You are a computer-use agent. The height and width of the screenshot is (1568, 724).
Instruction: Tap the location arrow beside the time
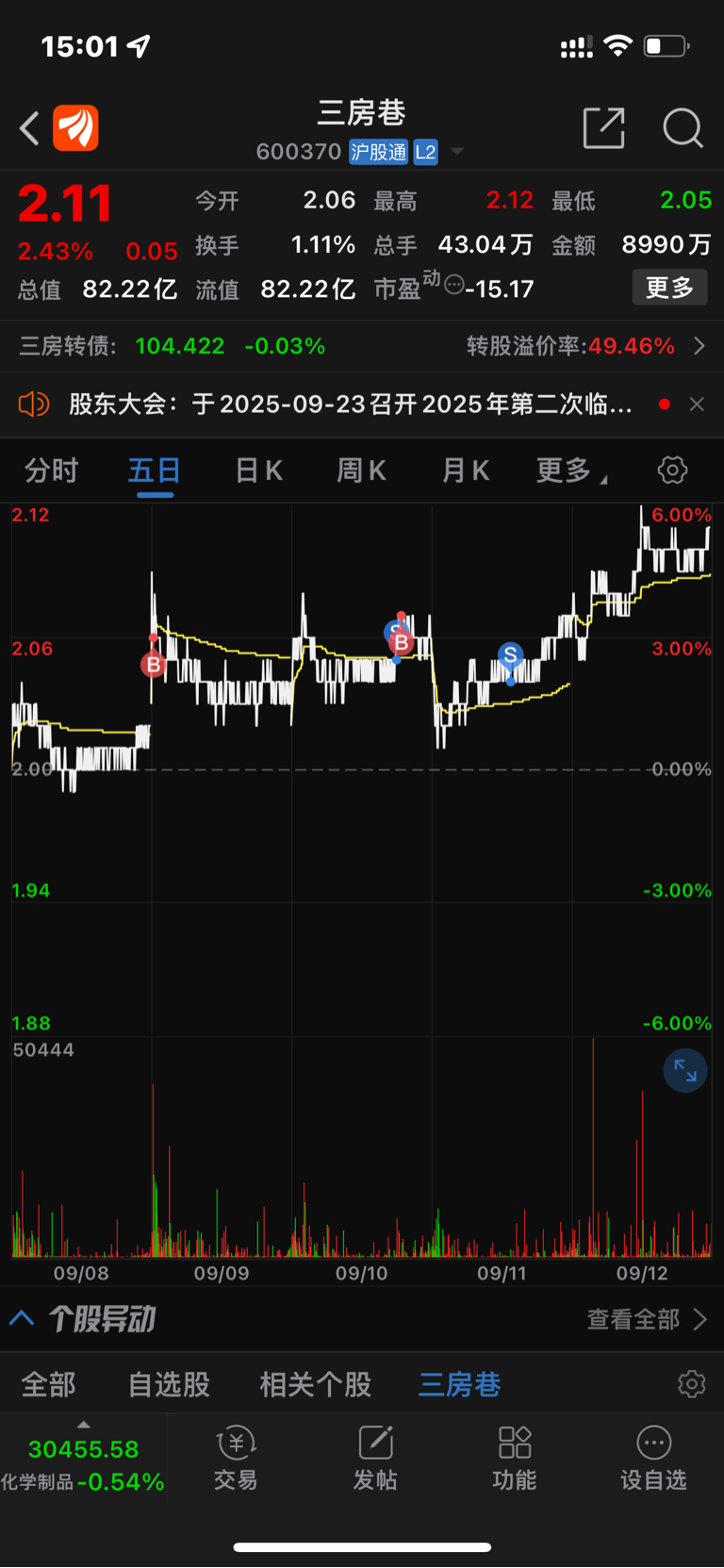coord(139,45)
